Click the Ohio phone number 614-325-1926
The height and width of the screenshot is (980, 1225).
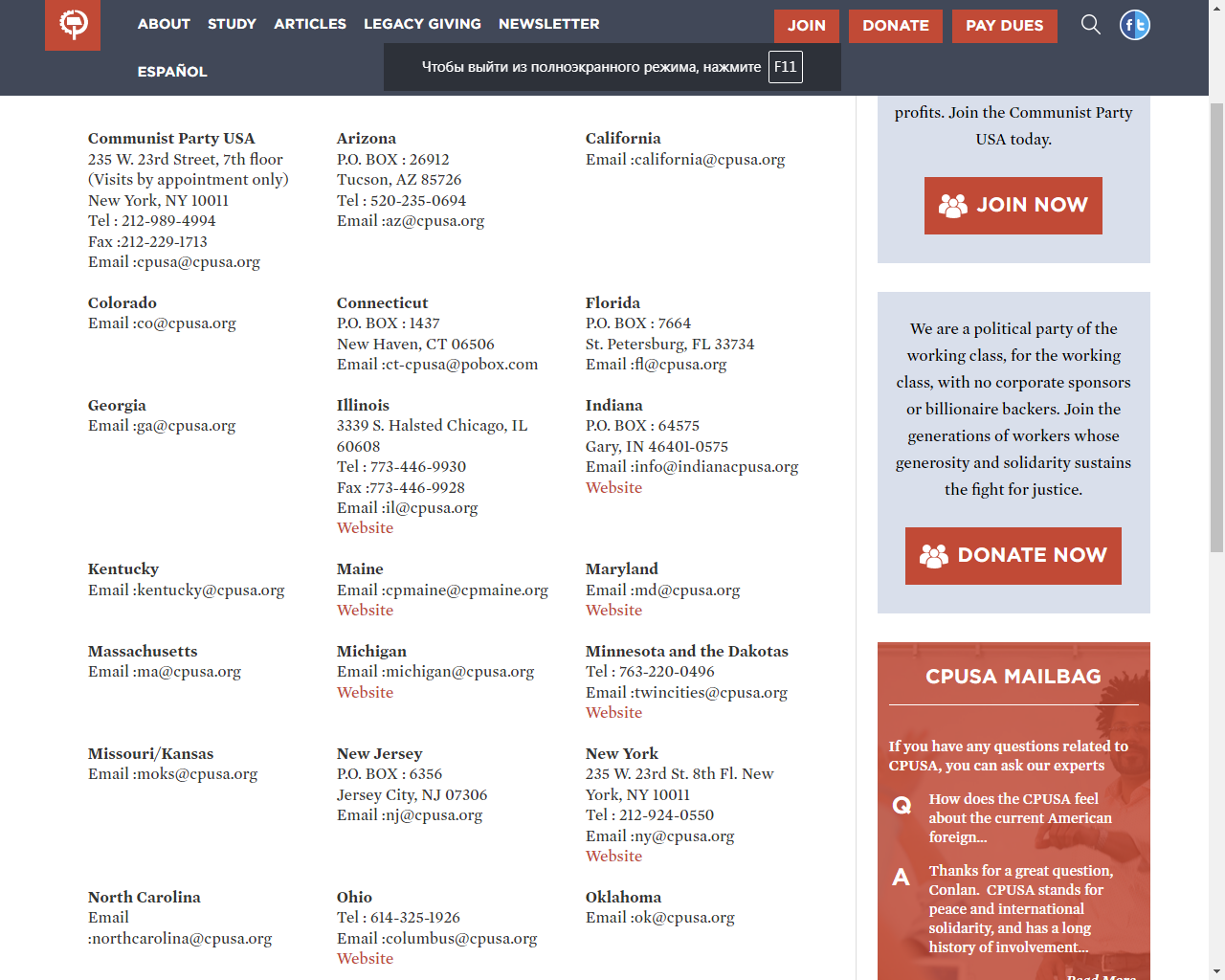pos(415,918)
